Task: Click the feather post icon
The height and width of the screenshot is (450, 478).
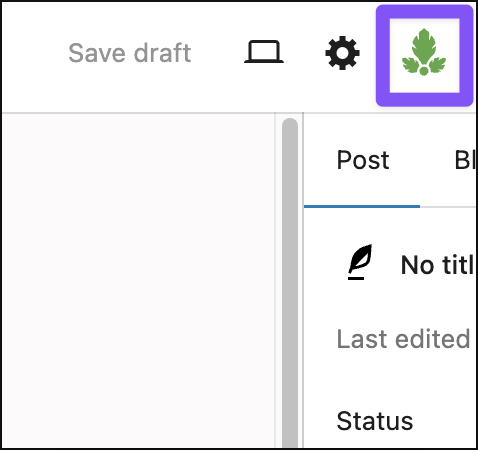Action: (360, 262)
